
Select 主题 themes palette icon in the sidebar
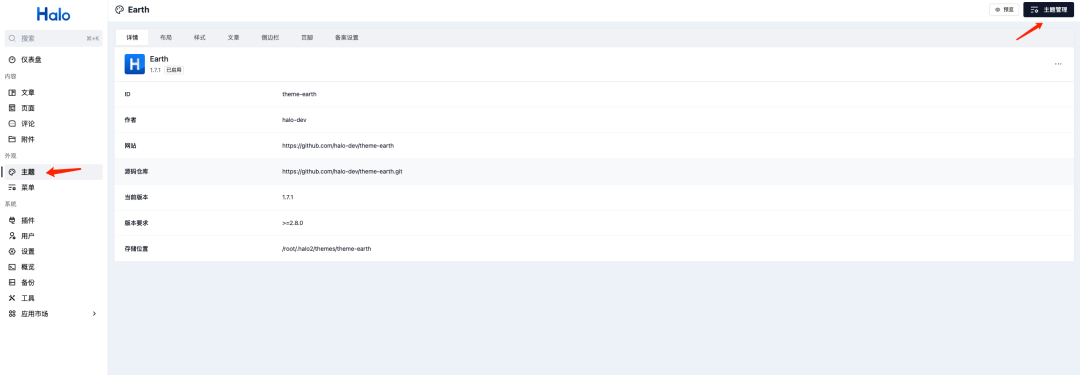(x=12, y=172)
